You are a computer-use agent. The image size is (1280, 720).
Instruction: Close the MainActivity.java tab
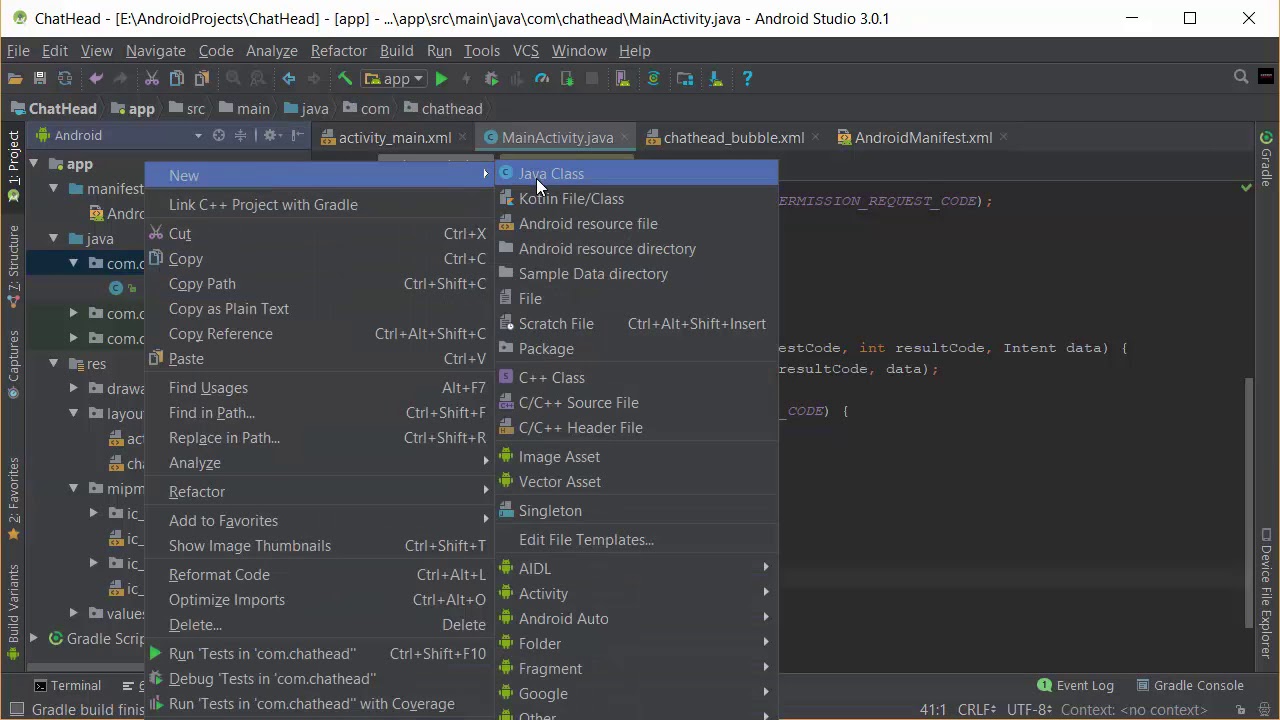pos(625,137)
